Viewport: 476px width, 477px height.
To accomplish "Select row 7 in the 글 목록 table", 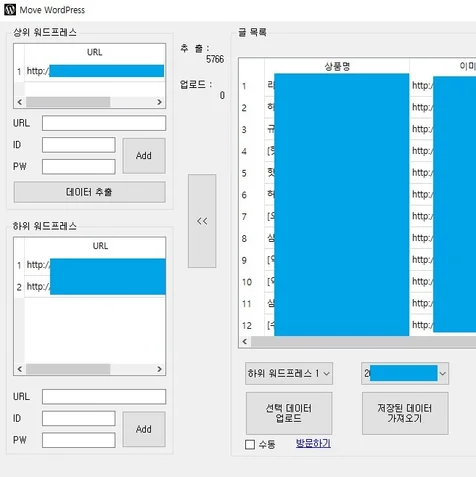I will point(357,216).
